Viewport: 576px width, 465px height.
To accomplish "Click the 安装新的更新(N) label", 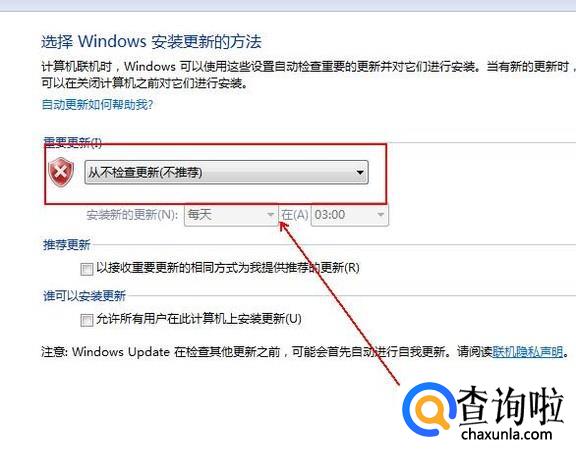I will click(x=132, y=215).
